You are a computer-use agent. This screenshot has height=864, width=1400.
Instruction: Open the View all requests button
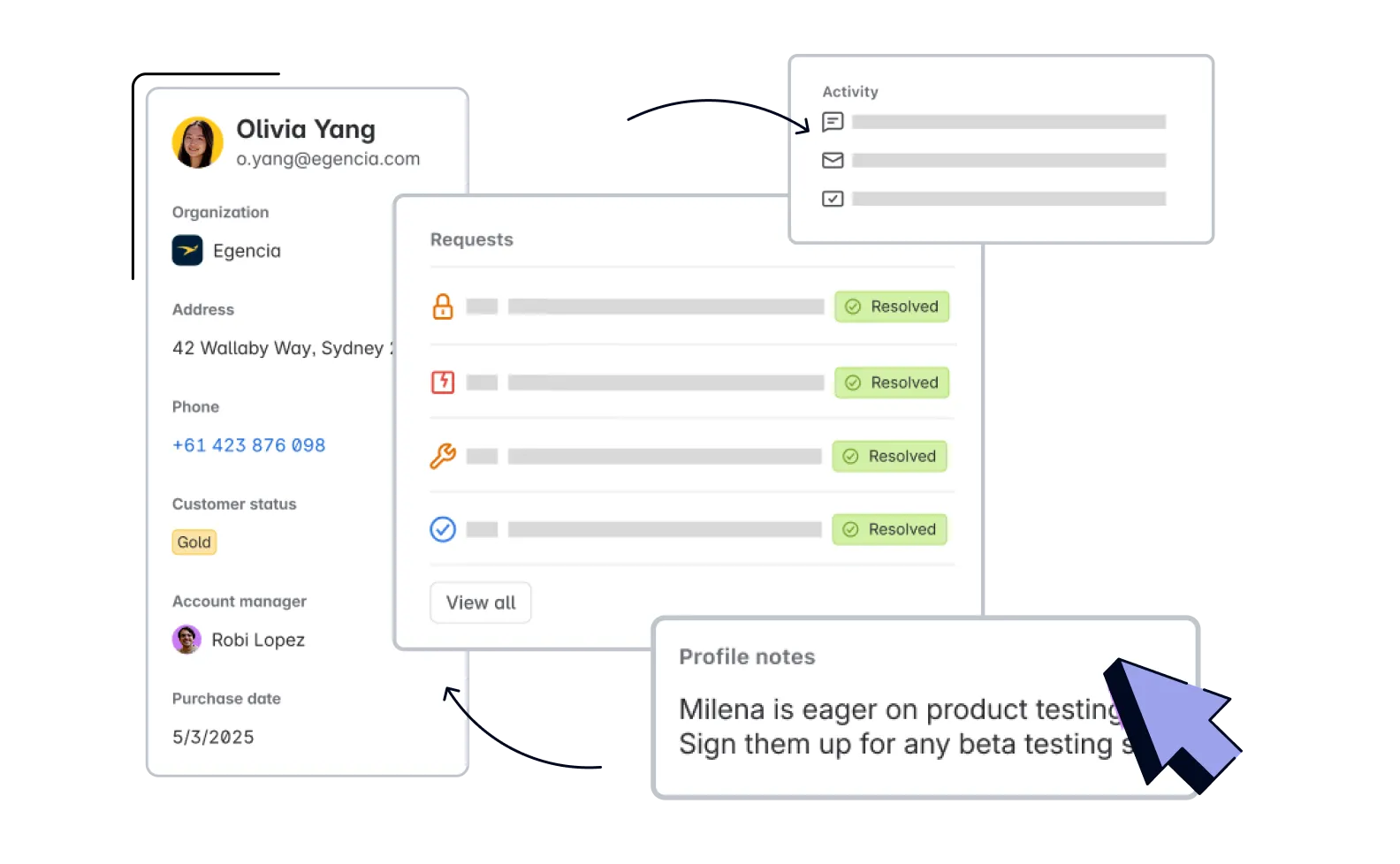point(481,603)
